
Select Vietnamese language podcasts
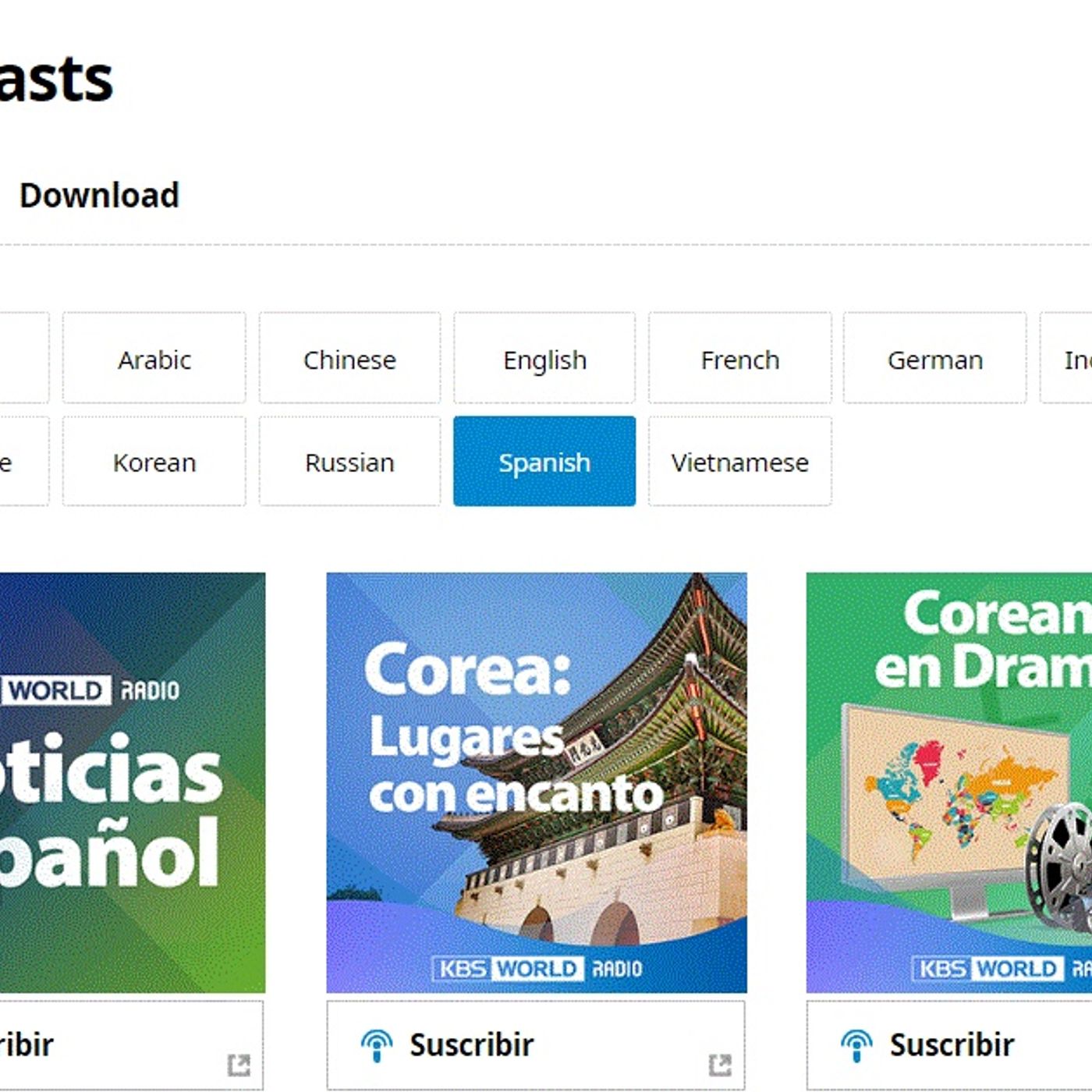click(739, 461)
